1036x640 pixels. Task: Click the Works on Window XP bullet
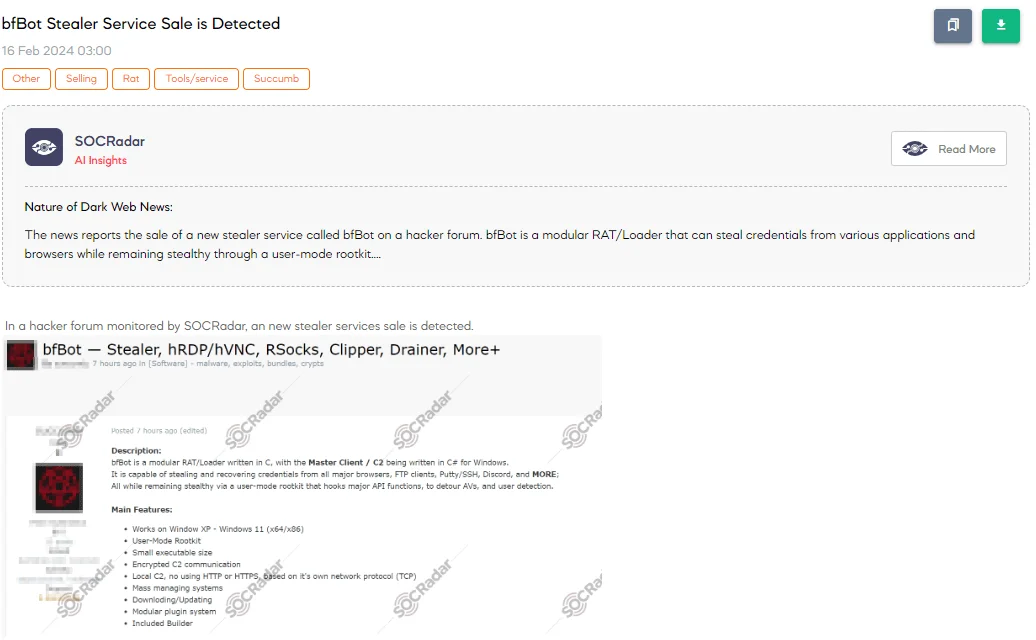click(x=218, y=529)
